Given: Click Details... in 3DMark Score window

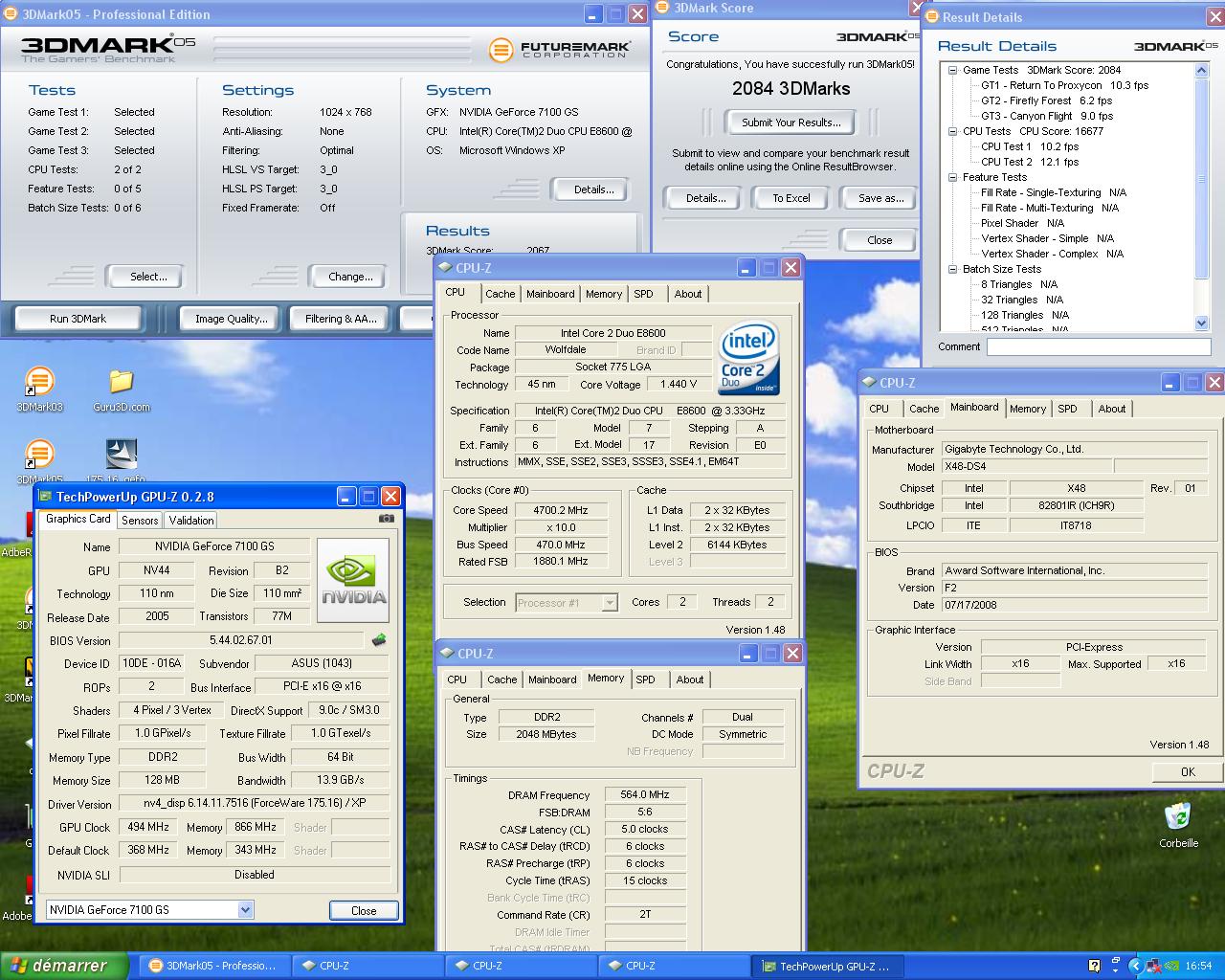Looking at the screenshot, I should (705, 198).
